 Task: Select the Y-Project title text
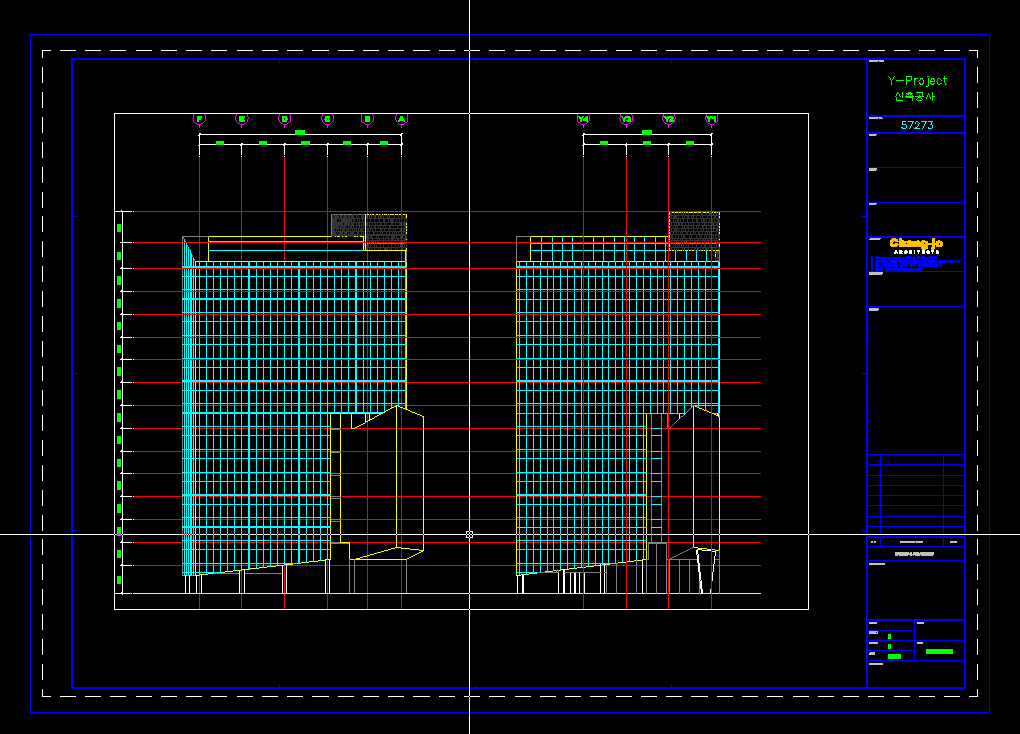click(917, 81)
